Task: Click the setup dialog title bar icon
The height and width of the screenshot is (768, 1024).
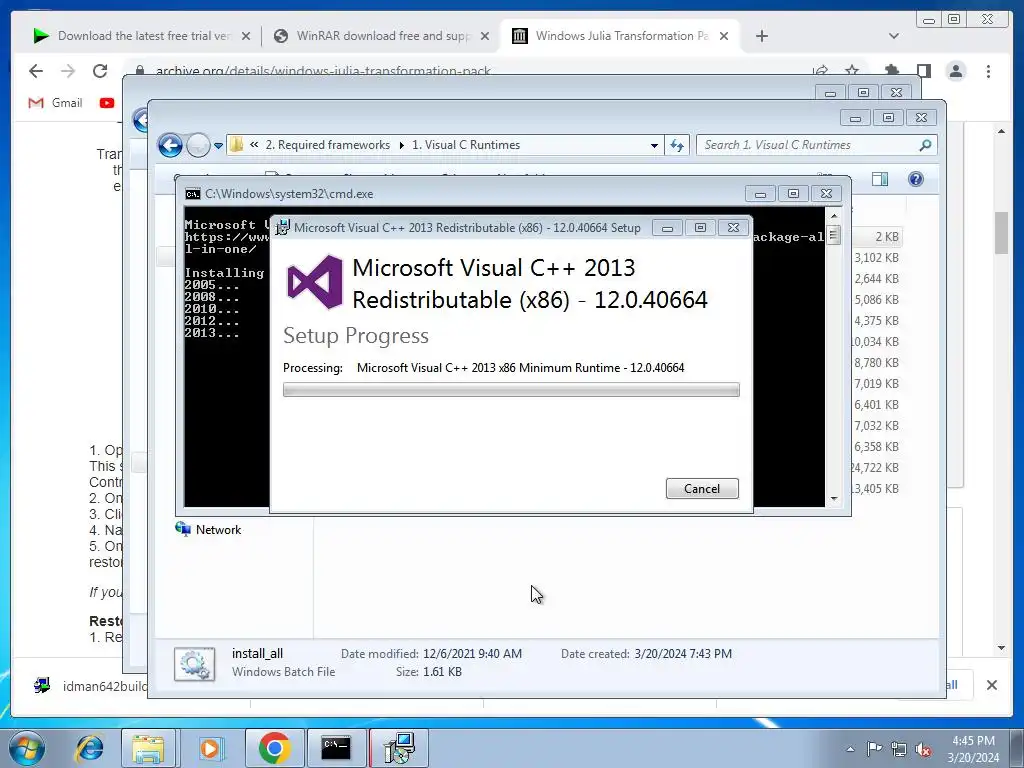Action: 282,227
